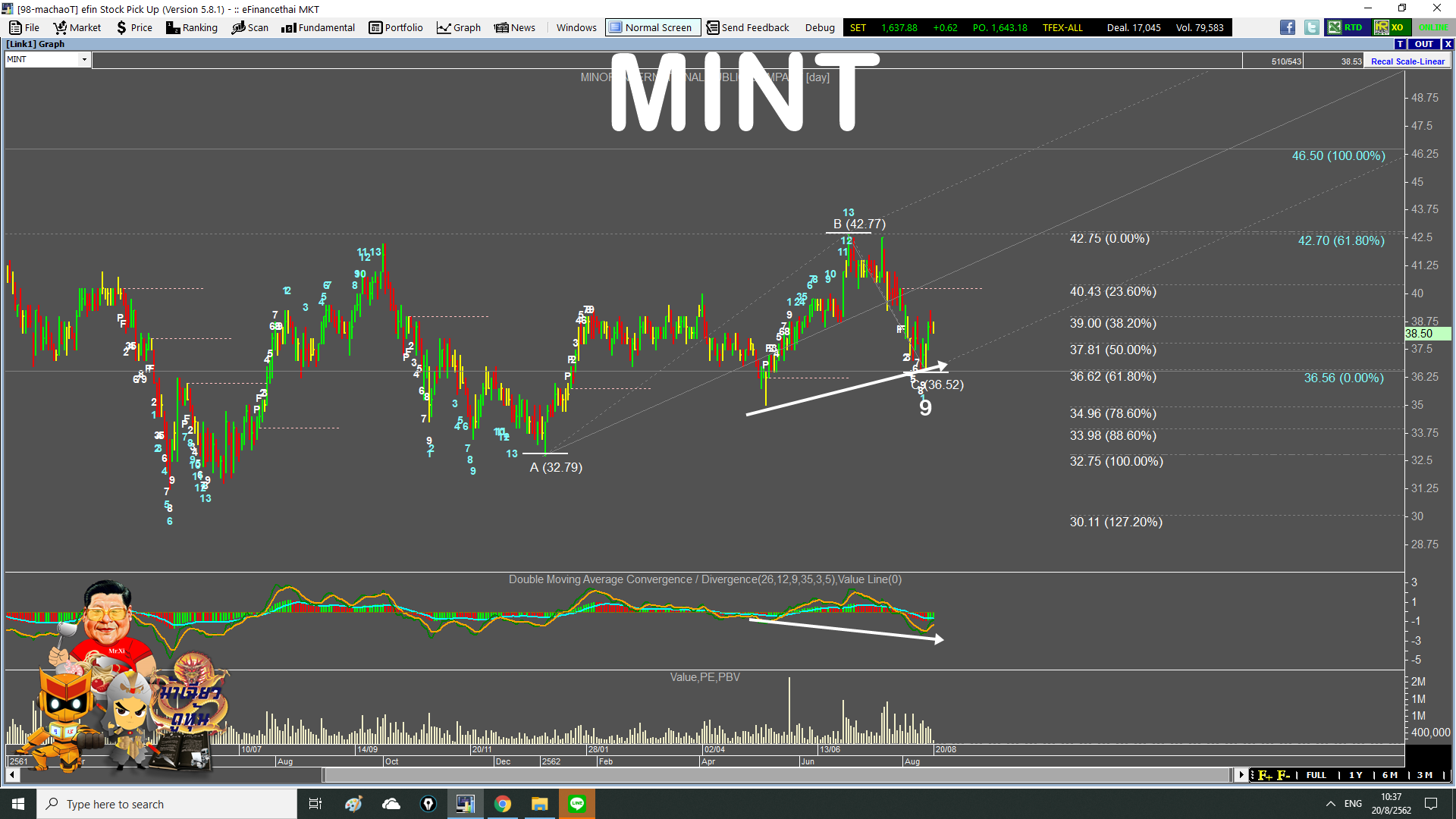This screenshot has height=819, width=1456.
Task: Open the Portfolio menu
Action: pos(396,27)
